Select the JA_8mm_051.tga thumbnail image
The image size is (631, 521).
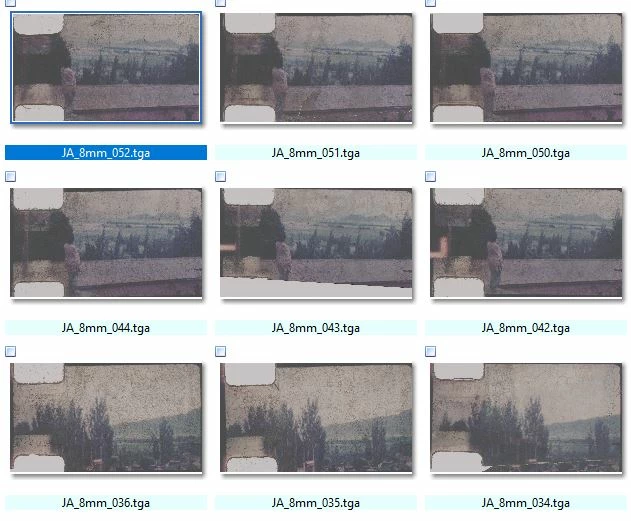pos(316,68)
